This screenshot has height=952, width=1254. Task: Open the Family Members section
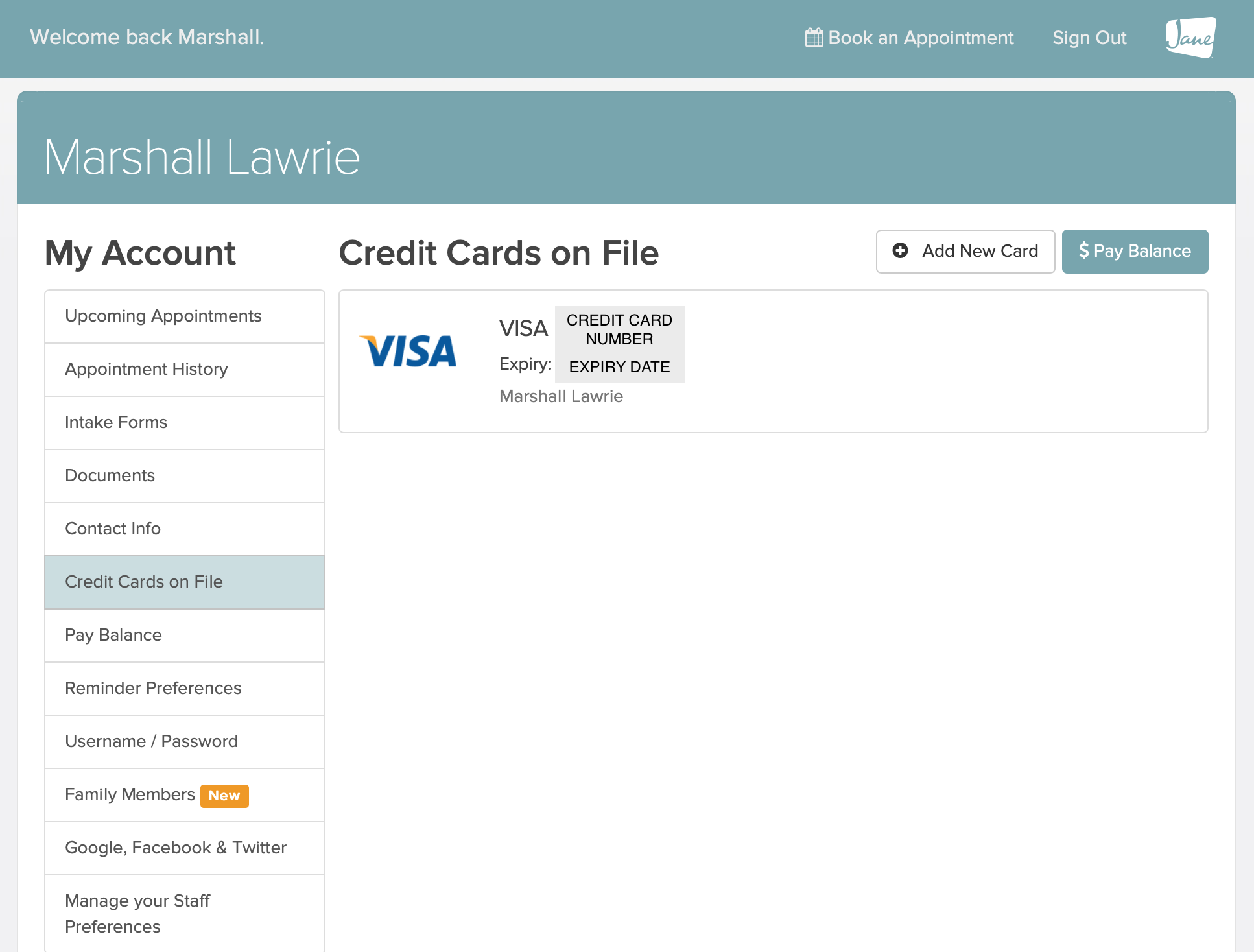click(129, 794)
